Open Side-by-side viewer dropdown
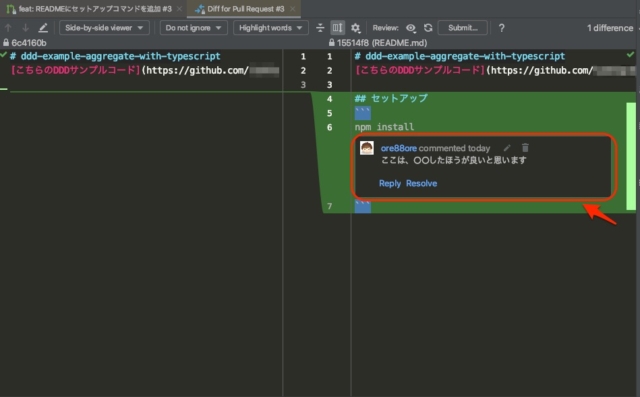The width and height of the screenshot is (640, 397). [x=104, y=28]
